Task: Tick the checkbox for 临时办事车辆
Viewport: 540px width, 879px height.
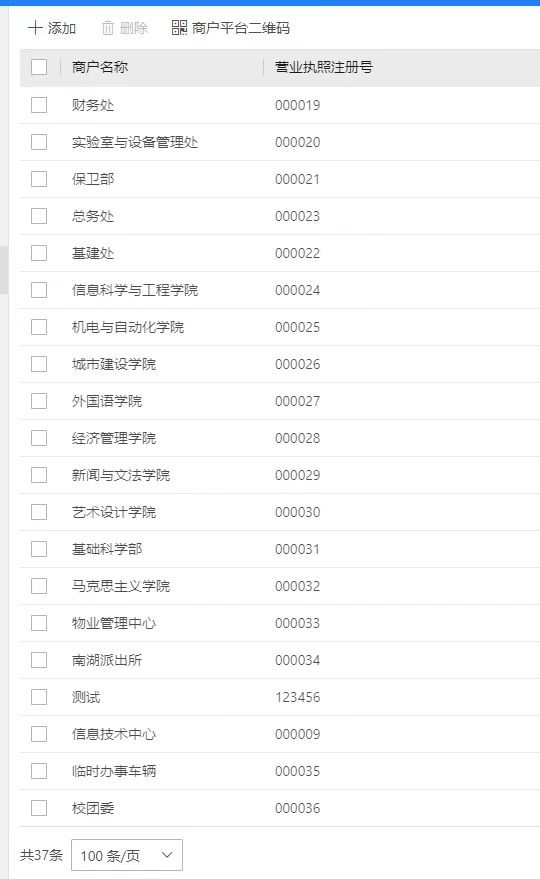Action: (39, 771)
